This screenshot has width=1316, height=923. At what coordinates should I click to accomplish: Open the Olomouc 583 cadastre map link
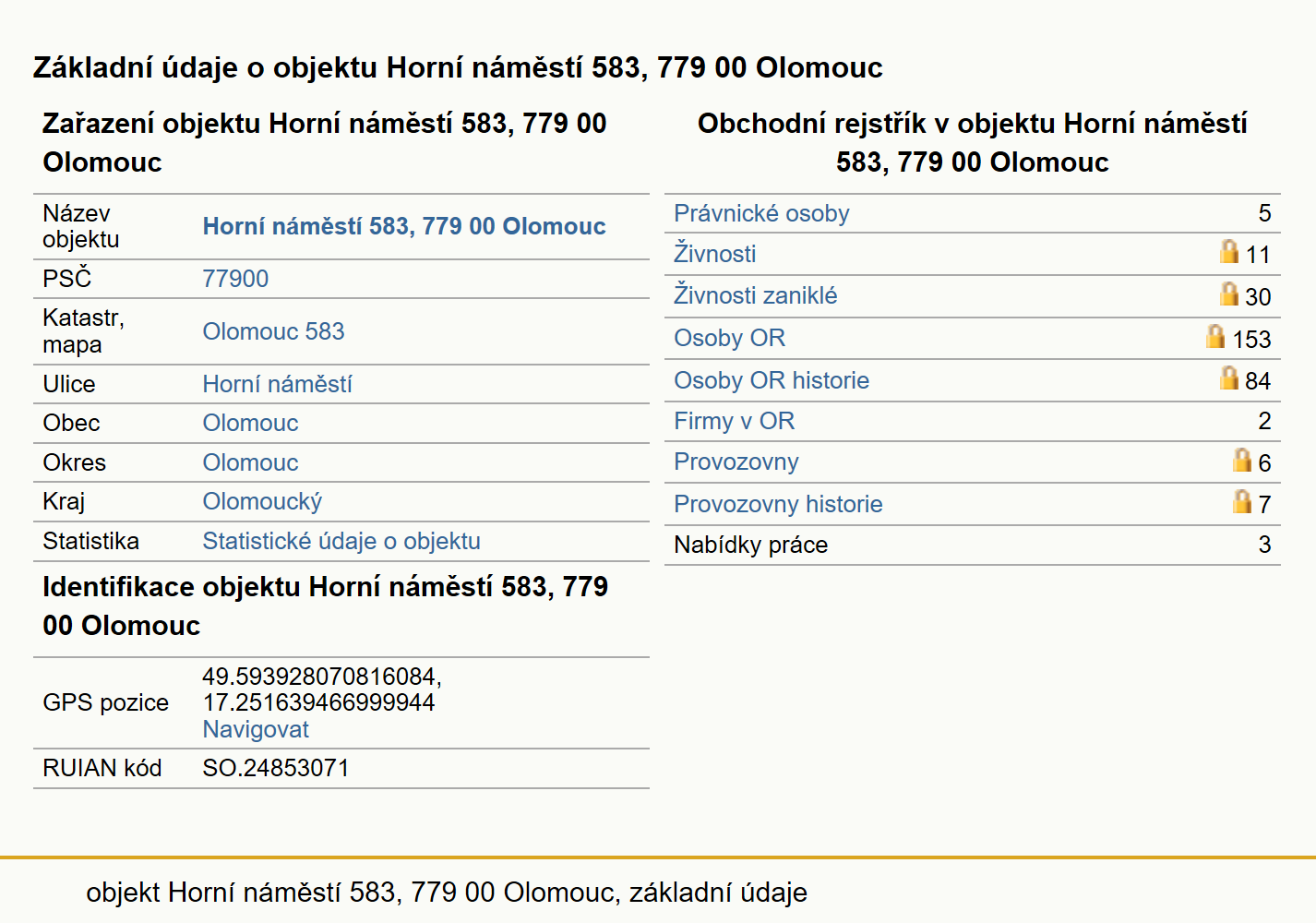(x=273, y=331)
